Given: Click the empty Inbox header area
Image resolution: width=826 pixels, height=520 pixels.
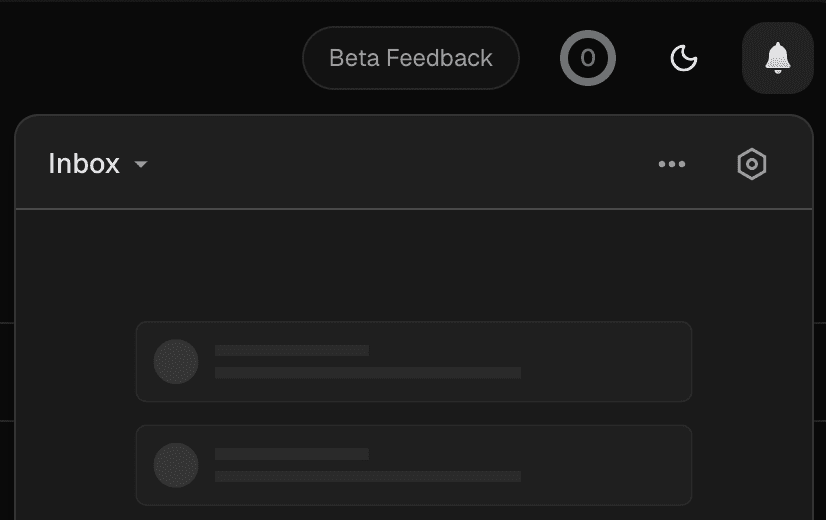Looking at the screenshot, I should click(x=400, y=164).
